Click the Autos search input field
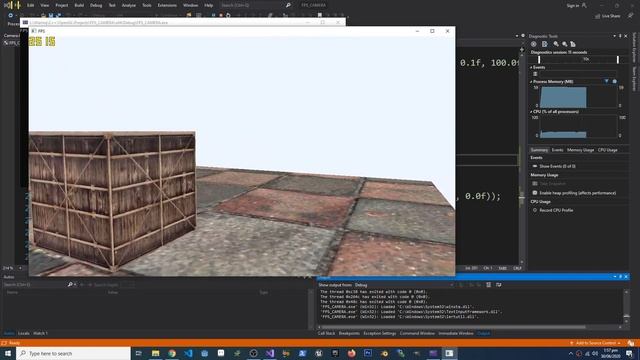The image size is (640, 360). coord(35,284)
